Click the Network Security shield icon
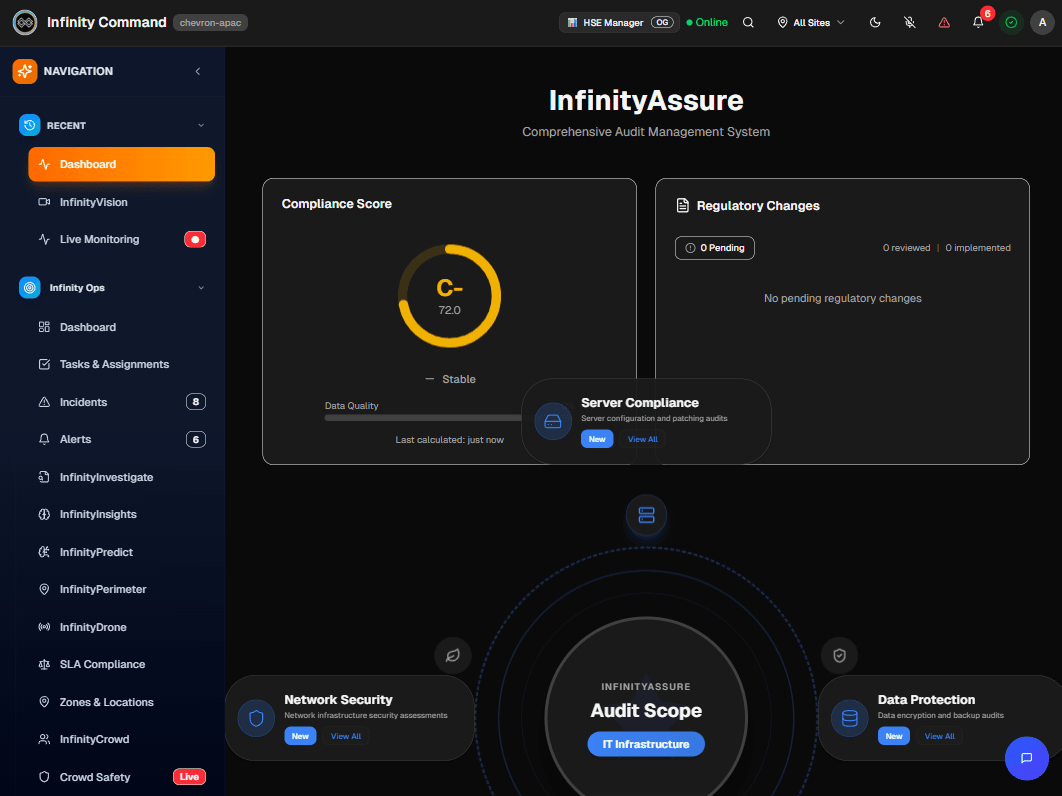This screenshot has height=796, width=1062. coord(256,718)
